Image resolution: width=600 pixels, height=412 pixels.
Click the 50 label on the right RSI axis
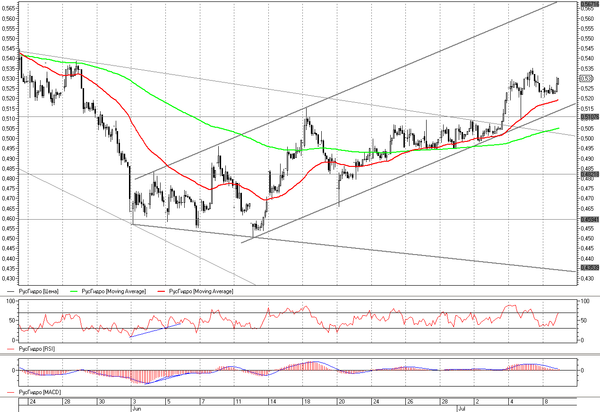pos(584,321)
